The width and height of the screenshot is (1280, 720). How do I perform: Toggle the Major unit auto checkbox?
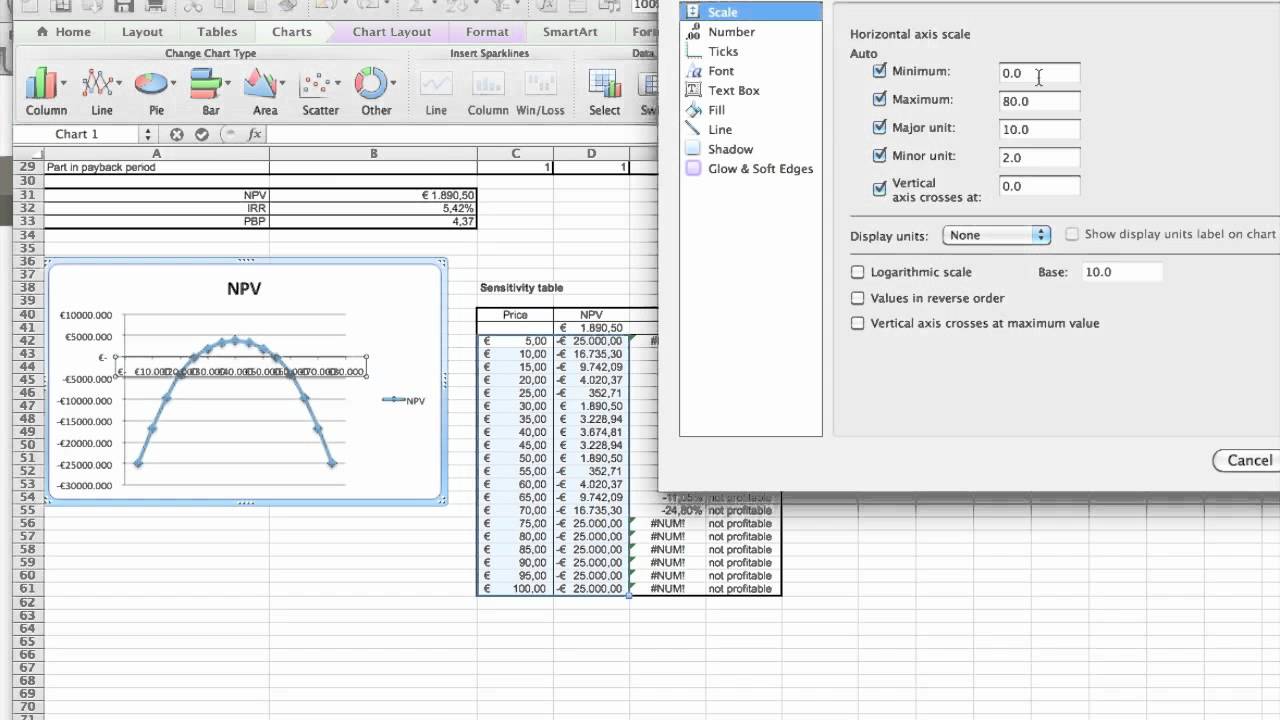point(880,127)
